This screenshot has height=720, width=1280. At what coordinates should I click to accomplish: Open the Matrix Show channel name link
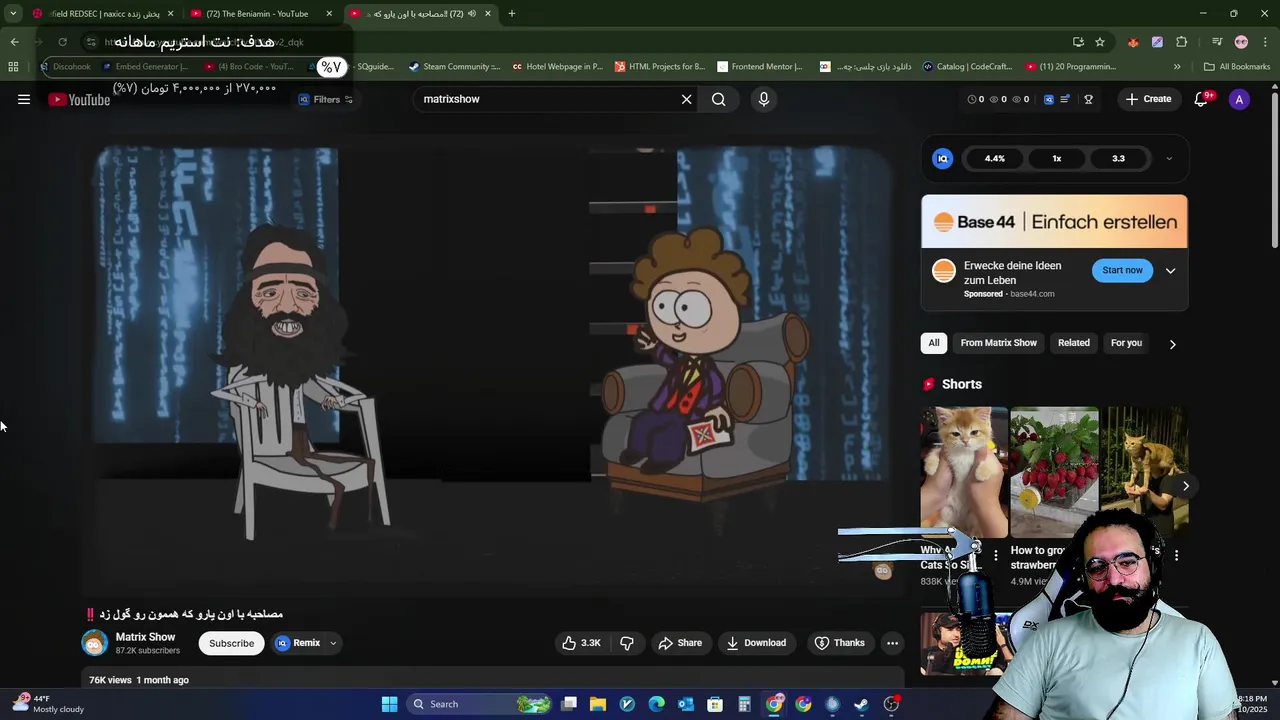(x=145, y=637)
